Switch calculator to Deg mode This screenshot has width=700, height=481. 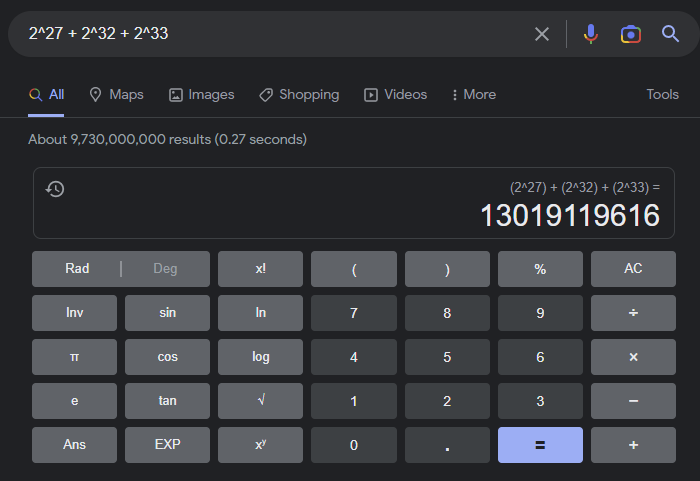[165, 269]
